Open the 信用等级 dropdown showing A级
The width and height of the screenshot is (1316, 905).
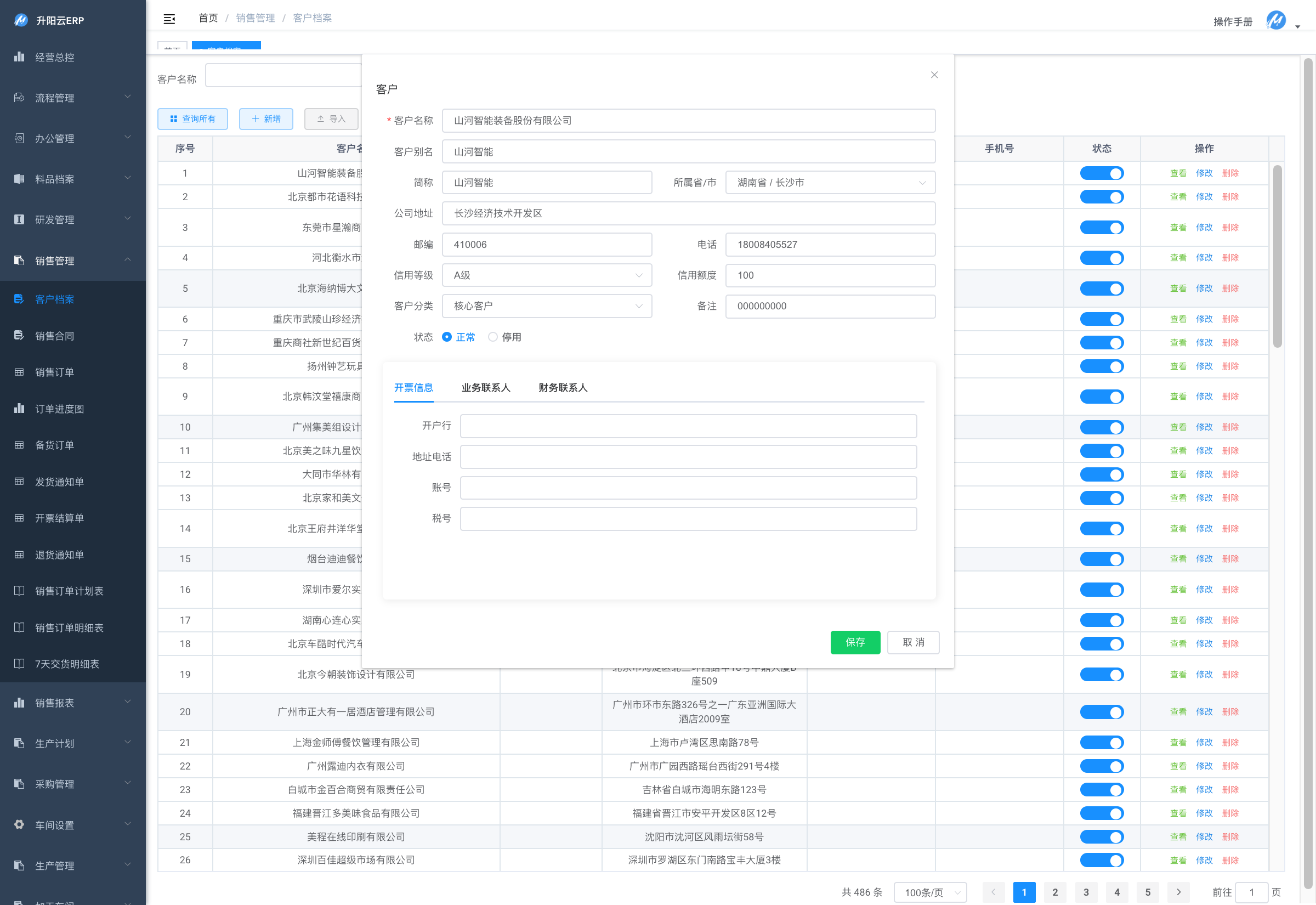coord(546,275)
